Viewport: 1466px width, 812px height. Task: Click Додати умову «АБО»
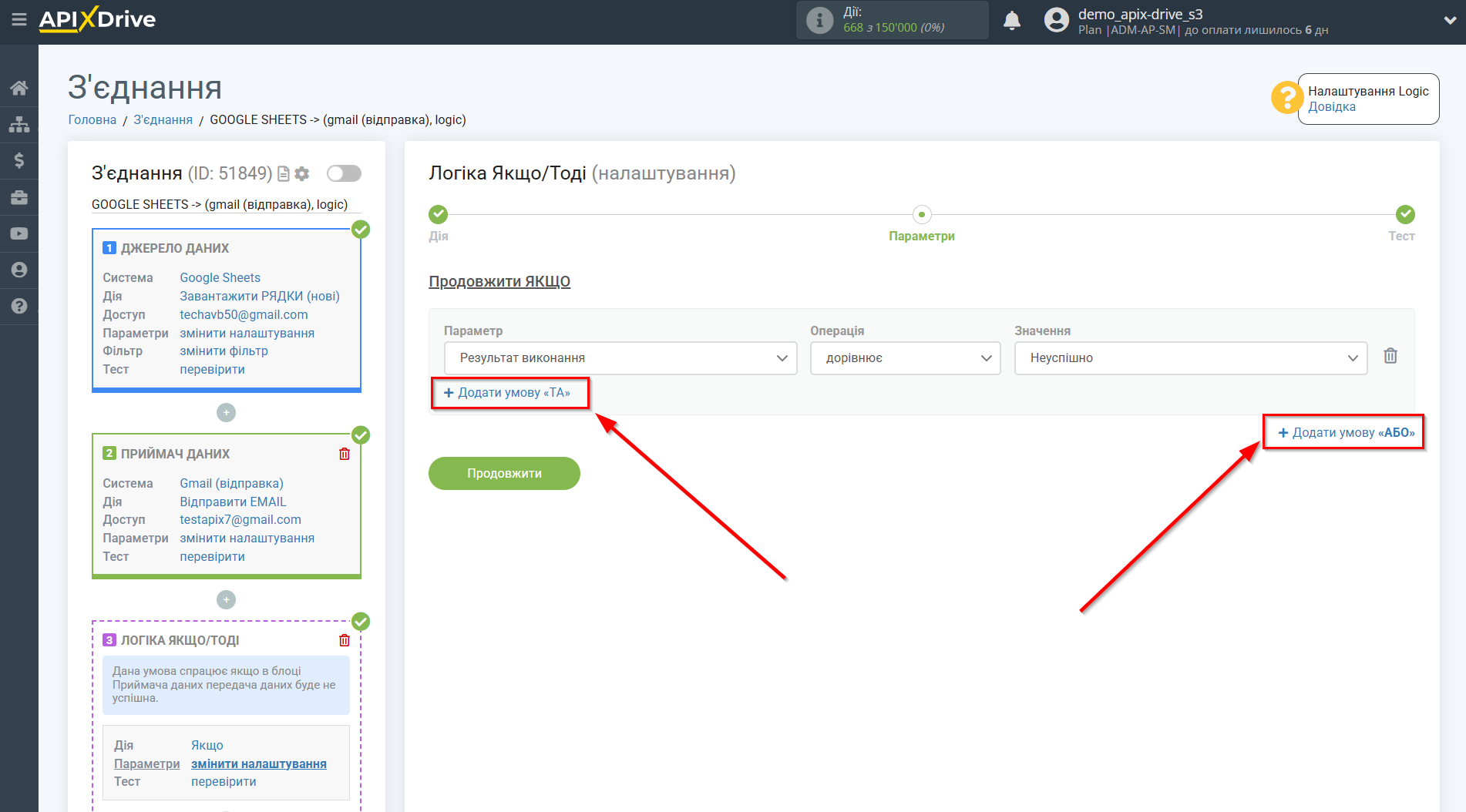(1346, 433)
